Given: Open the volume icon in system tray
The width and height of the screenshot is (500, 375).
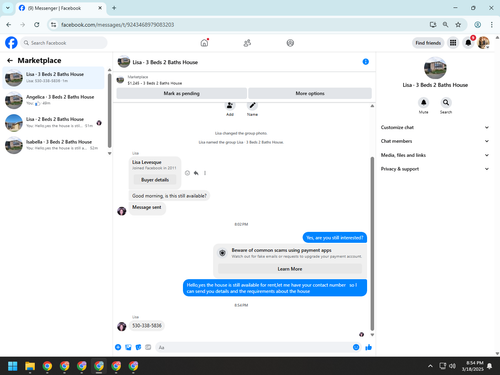Looking at the screenshot, I should point(452,366).
